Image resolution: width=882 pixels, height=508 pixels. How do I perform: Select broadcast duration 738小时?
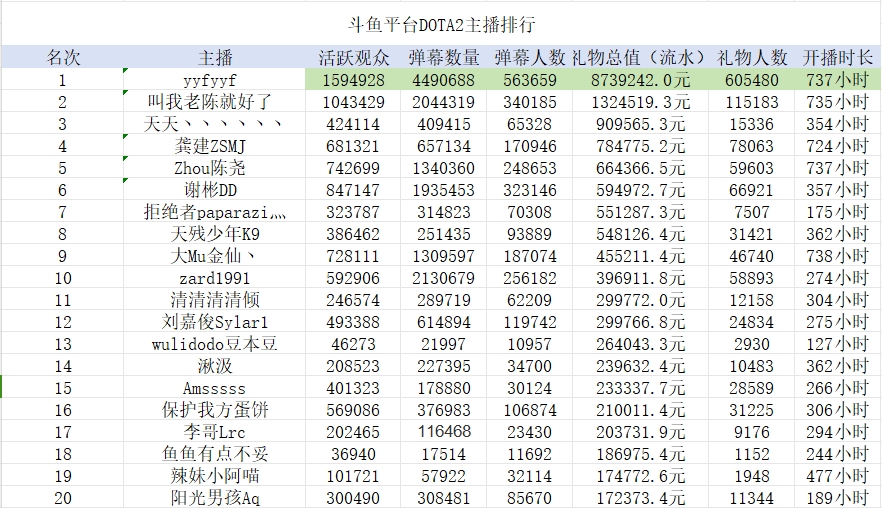pos(838,256)
